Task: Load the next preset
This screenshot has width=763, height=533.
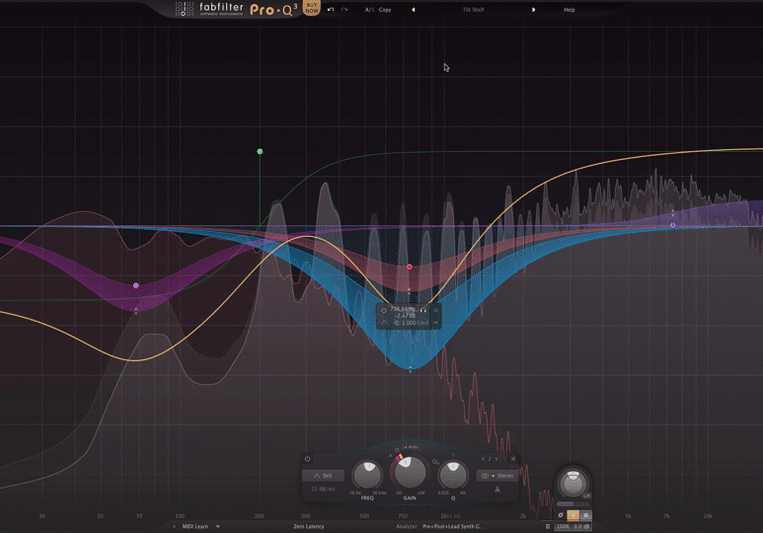Action: pos(533,10)
